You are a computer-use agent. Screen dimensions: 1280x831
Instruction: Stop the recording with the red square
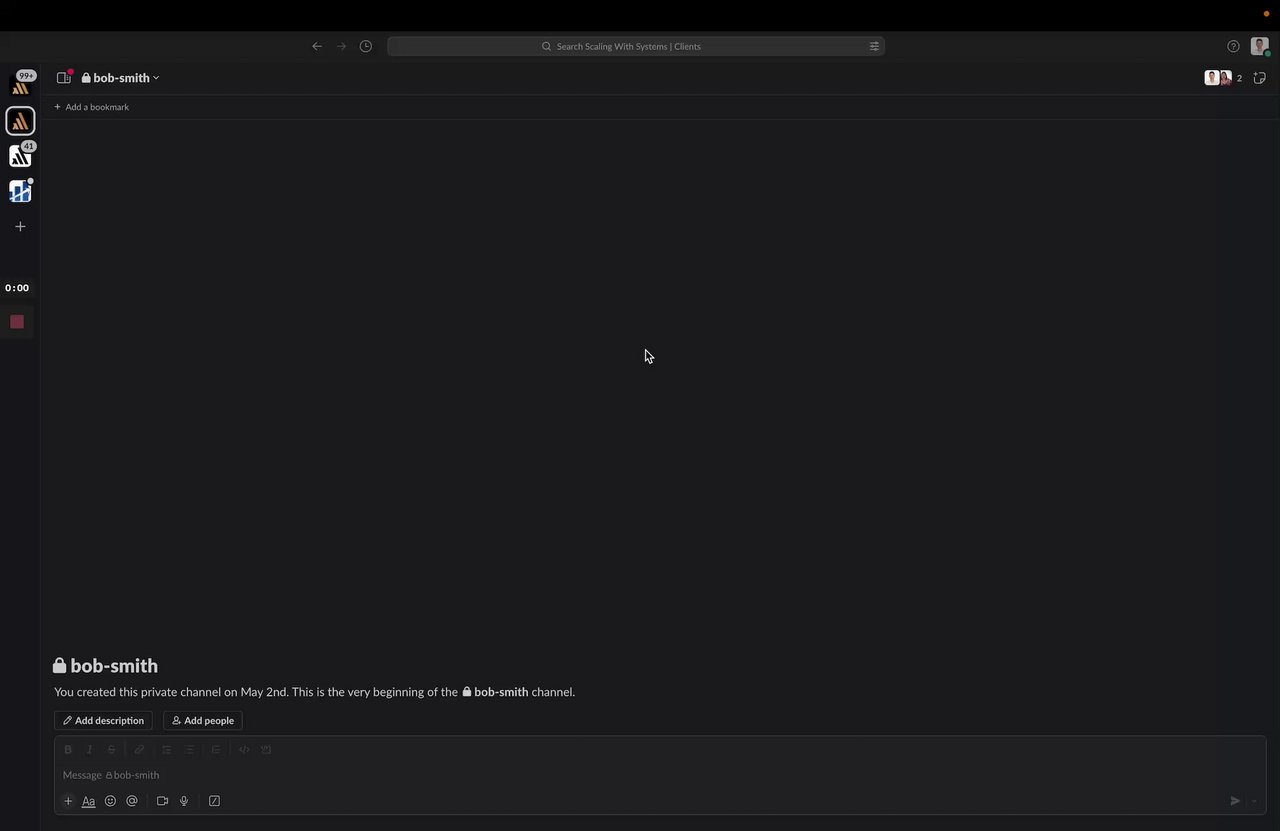pos(17,322)
